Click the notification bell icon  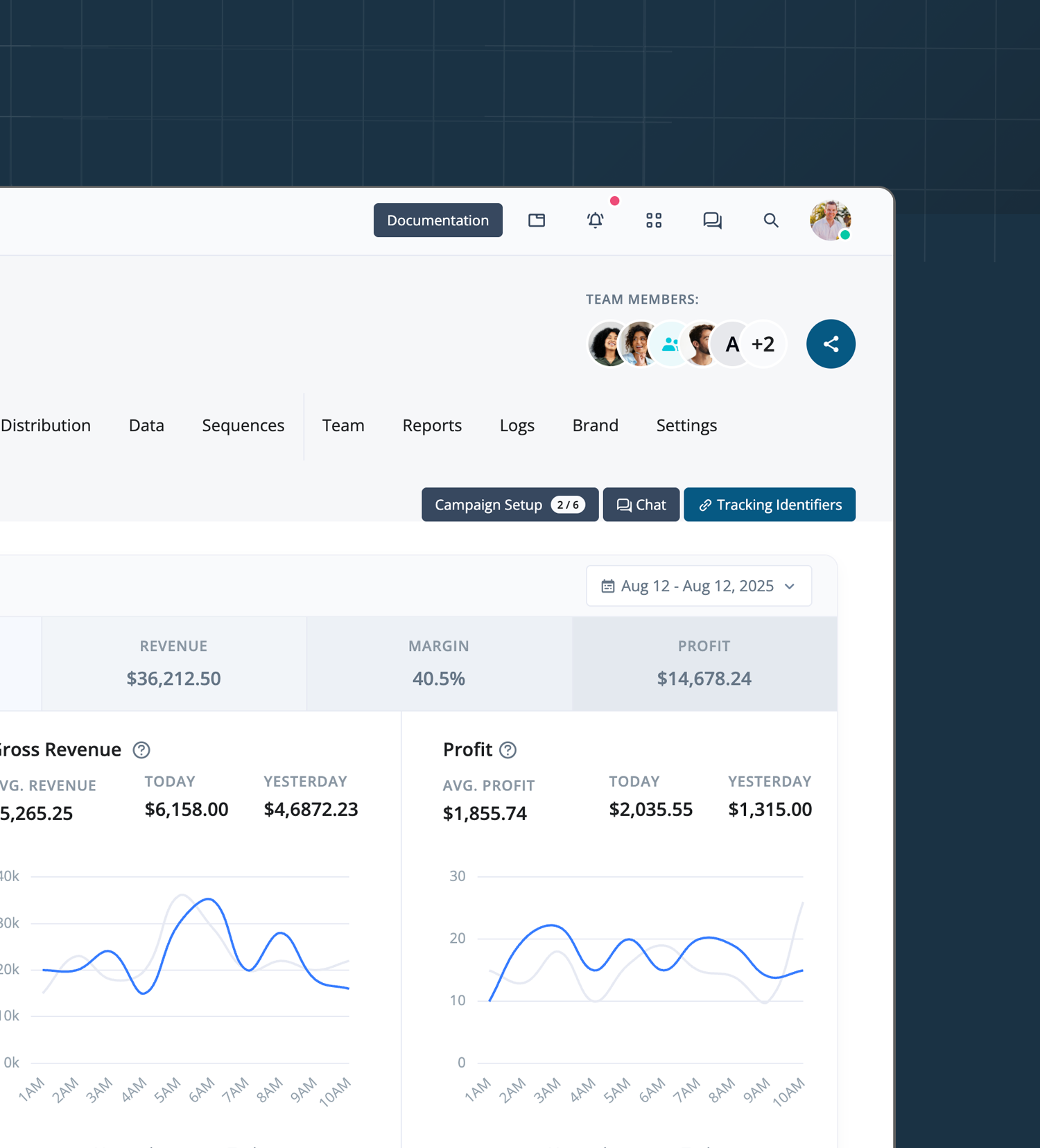595,220
